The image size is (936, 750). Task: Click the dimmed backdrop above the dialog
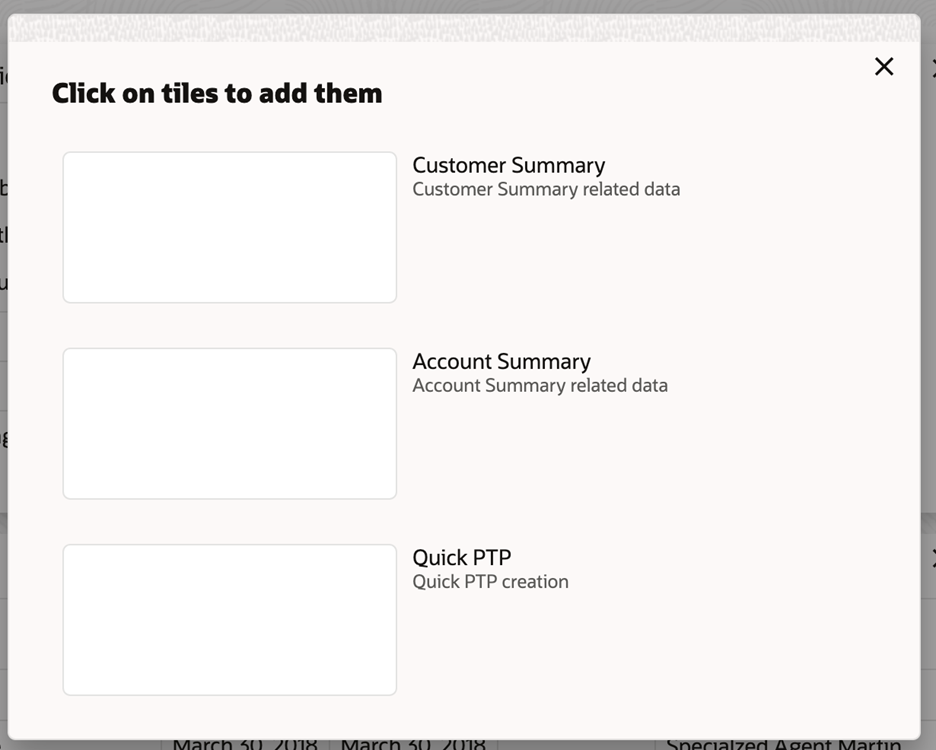pyautogui.click(x=464, y=6)
